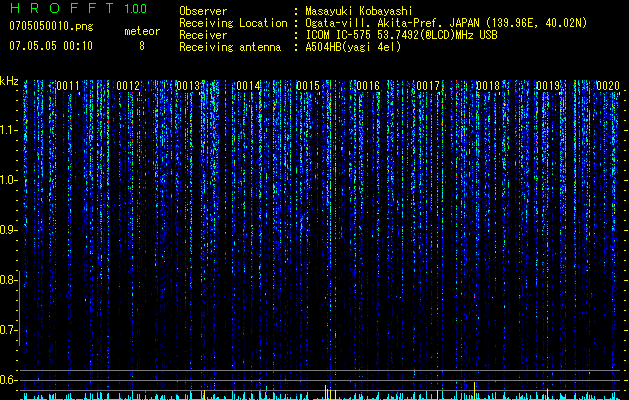Click observer name Masayuki Kobayashi
The width and height of the screenshot is (629, 400).
[359, 11]
